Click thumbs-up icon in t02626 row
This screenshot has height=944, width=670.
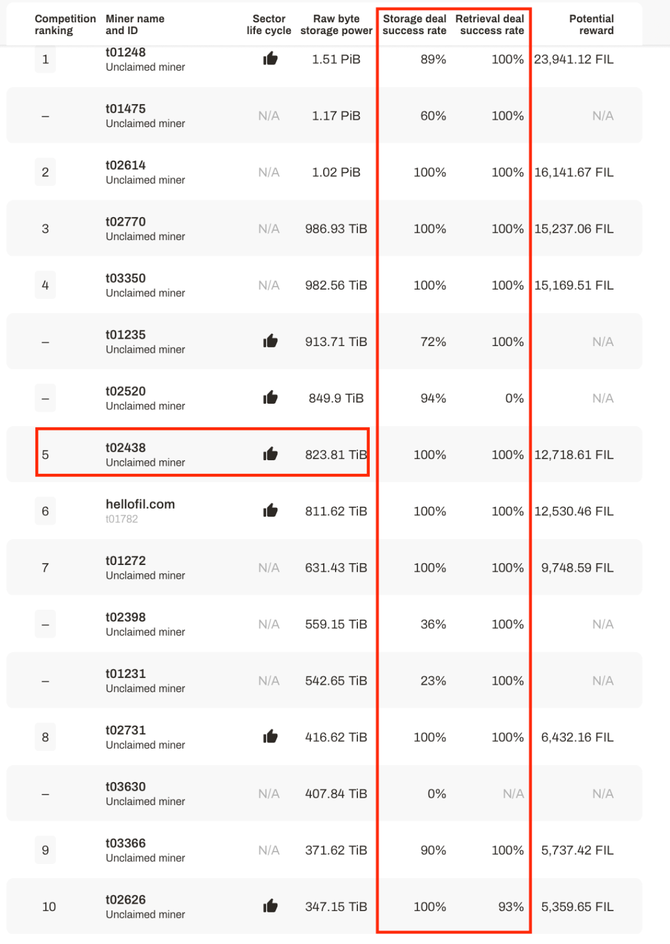270,906
